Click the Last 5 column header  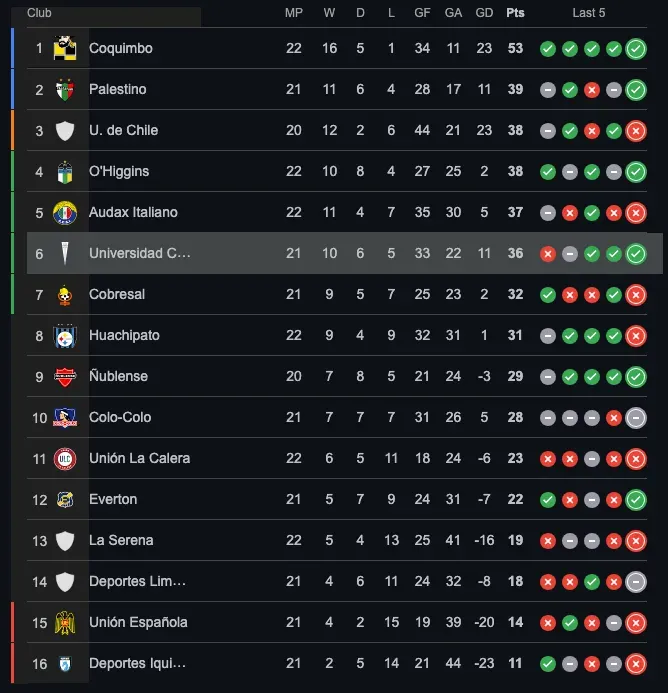point(589,13)
